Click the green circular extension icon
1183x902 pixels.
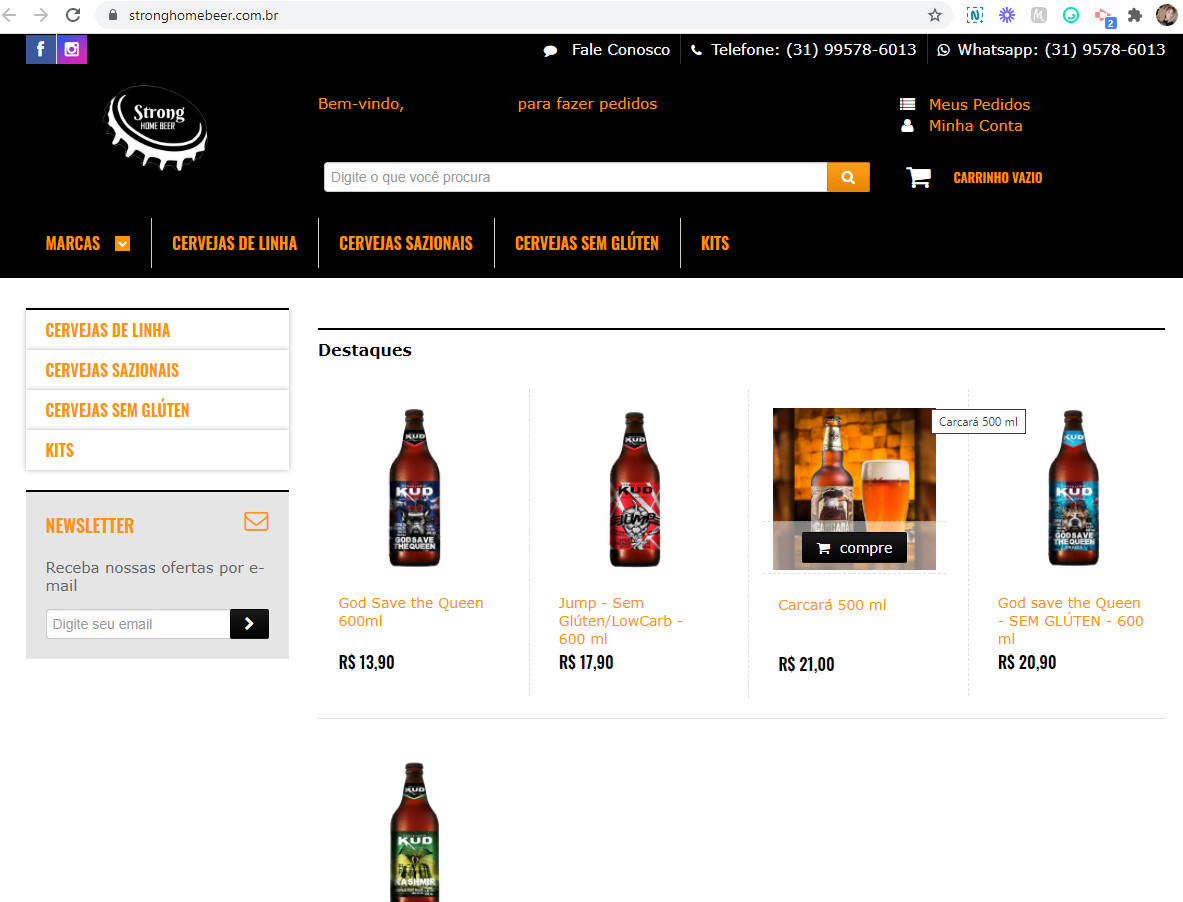(x=1071, y=15)
